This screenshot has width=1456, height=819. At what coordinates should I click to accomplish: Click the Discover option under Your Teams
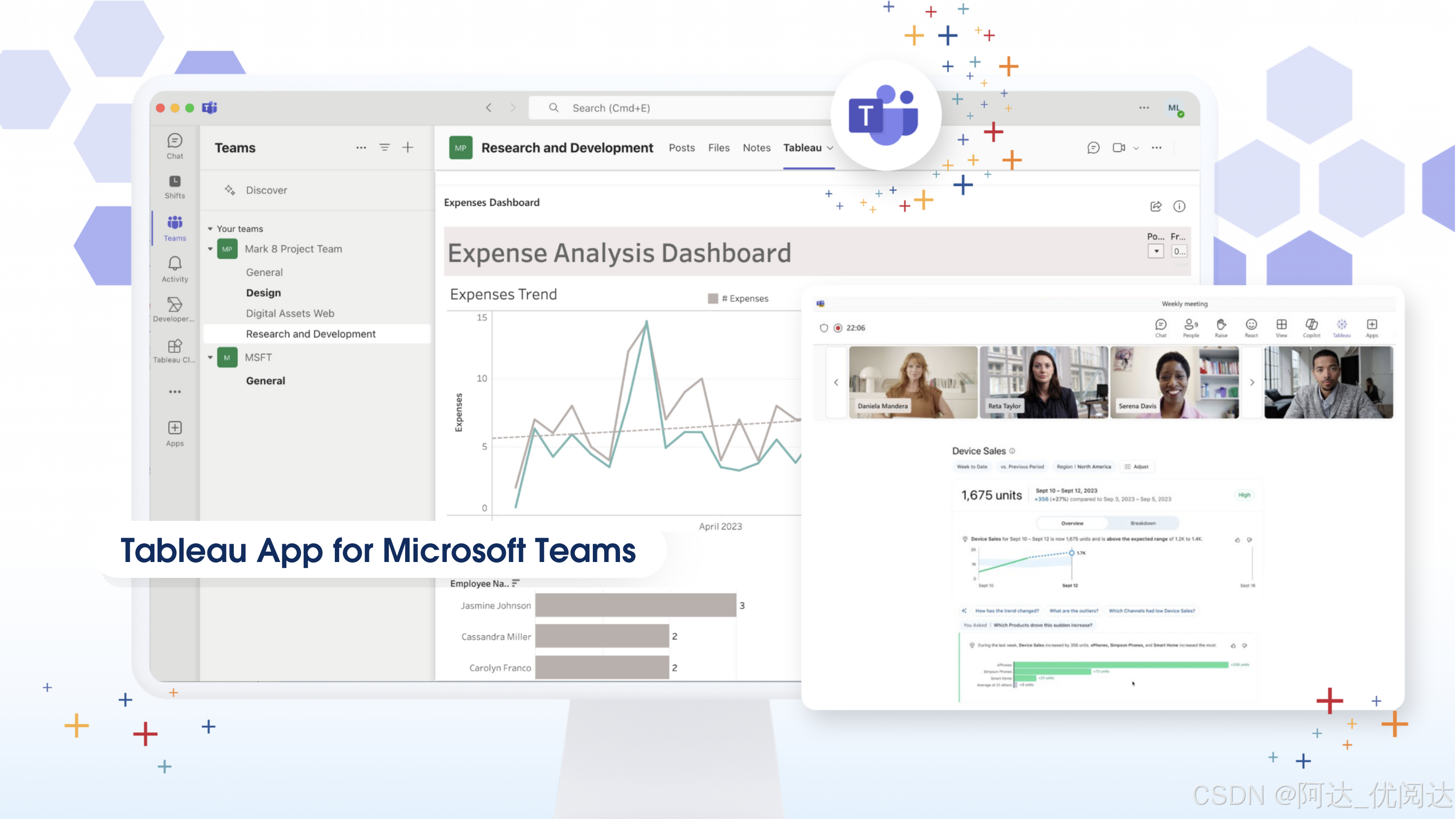pos(265,189)
